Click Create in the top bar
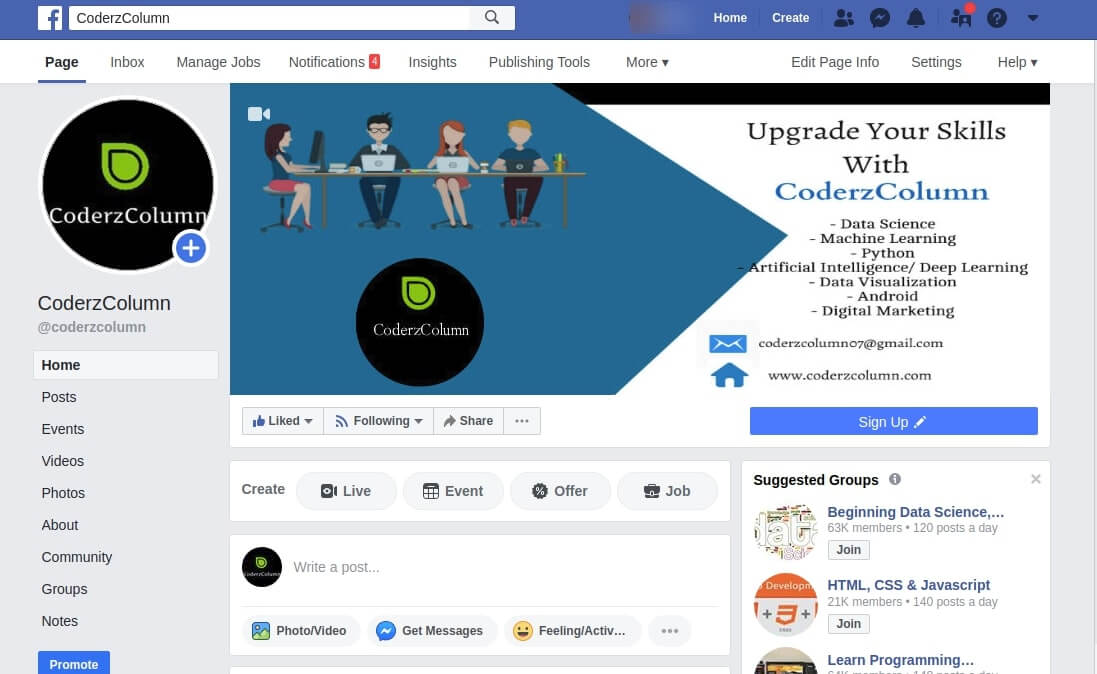 [x=790, y=17]
